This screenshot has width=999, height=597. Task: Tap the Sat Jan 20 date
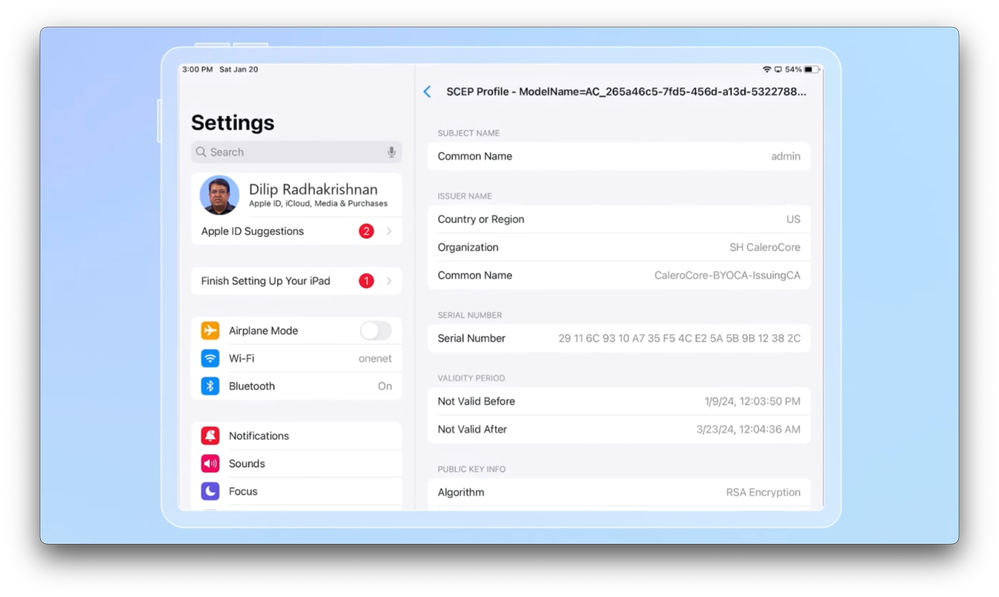[239, 69]
